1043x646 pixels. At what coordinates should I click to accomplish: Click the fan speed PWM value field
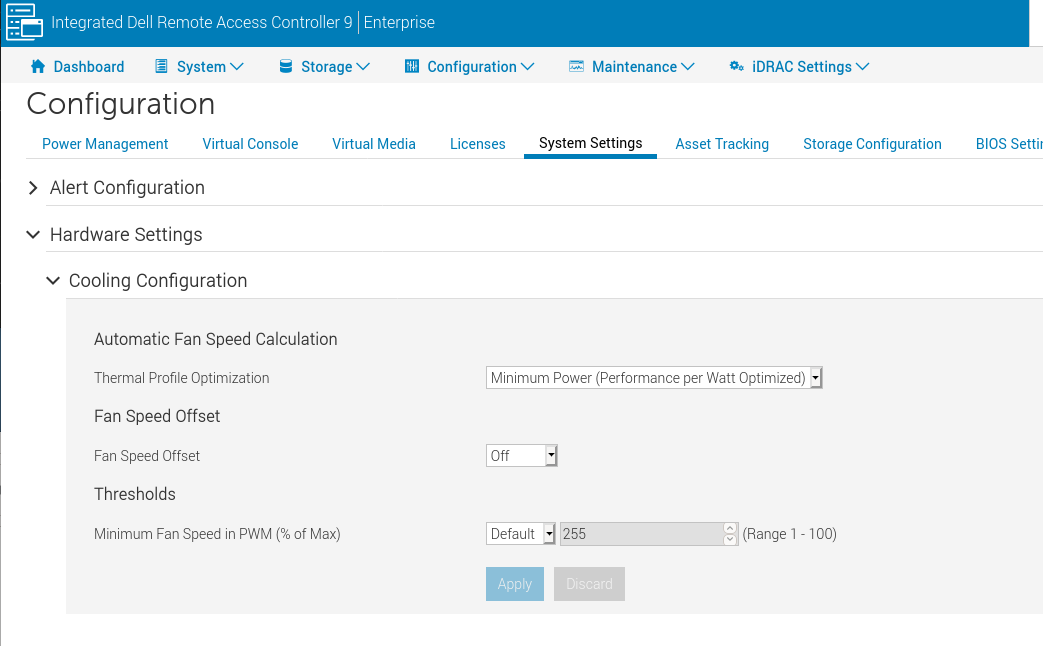pyautogui.click(x=641, y=534)
